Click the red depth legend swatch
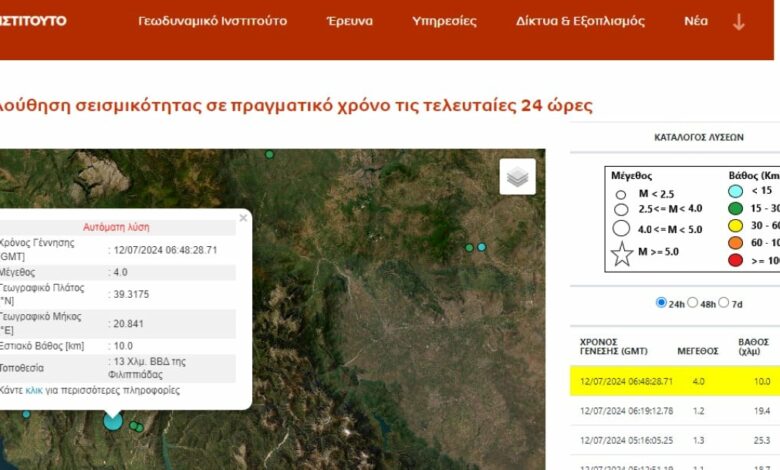This screenshot has width=780, height=470. point(735,260)
